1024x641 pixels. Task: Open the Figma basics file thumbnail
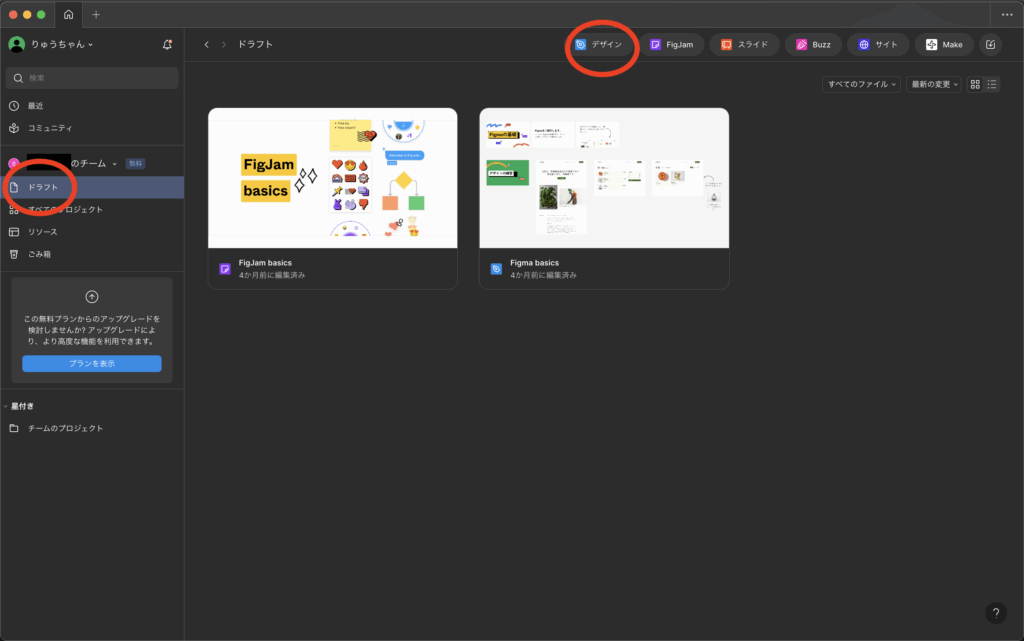click(x=604, y=178)
